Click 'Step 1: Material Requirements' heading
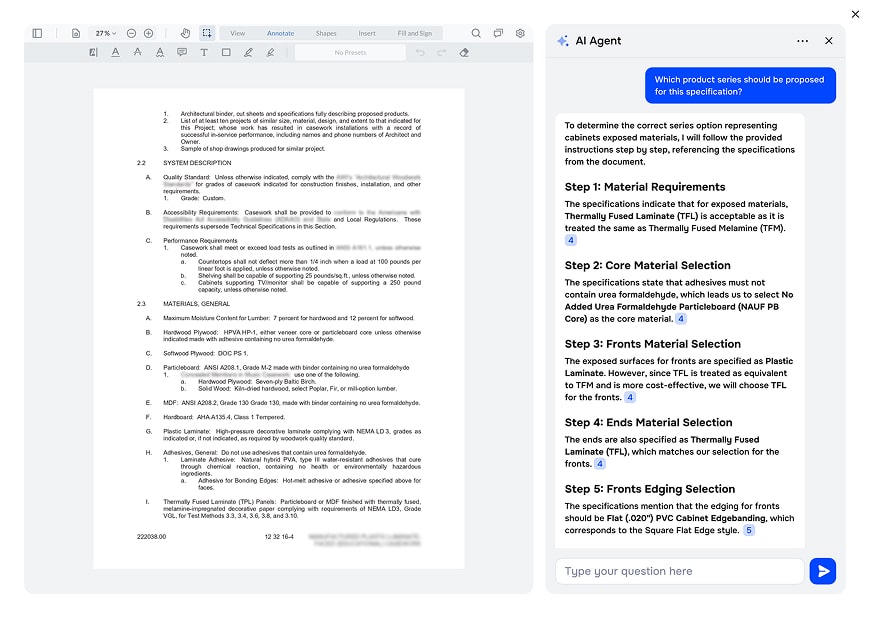 tap(645, 187)
